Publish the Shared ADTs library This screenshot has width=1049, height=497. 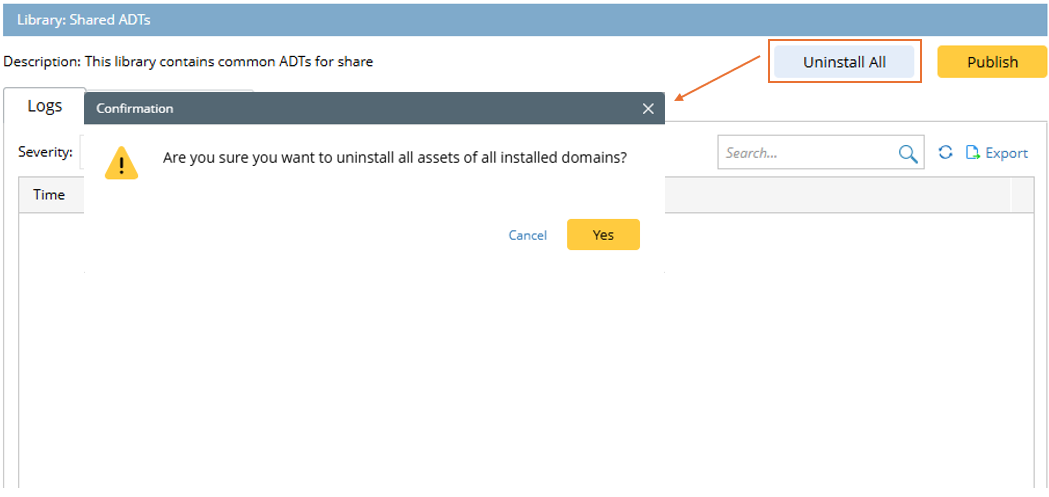992,62
